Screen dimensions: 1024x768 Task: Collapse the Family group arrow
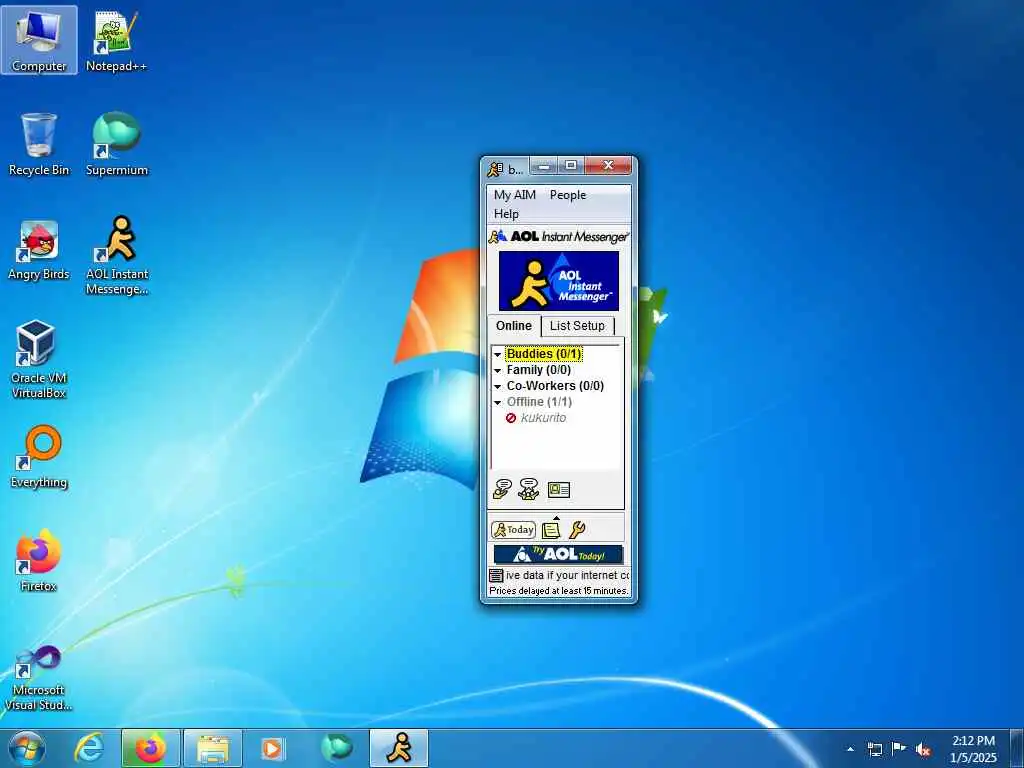(x=498, y=370)
